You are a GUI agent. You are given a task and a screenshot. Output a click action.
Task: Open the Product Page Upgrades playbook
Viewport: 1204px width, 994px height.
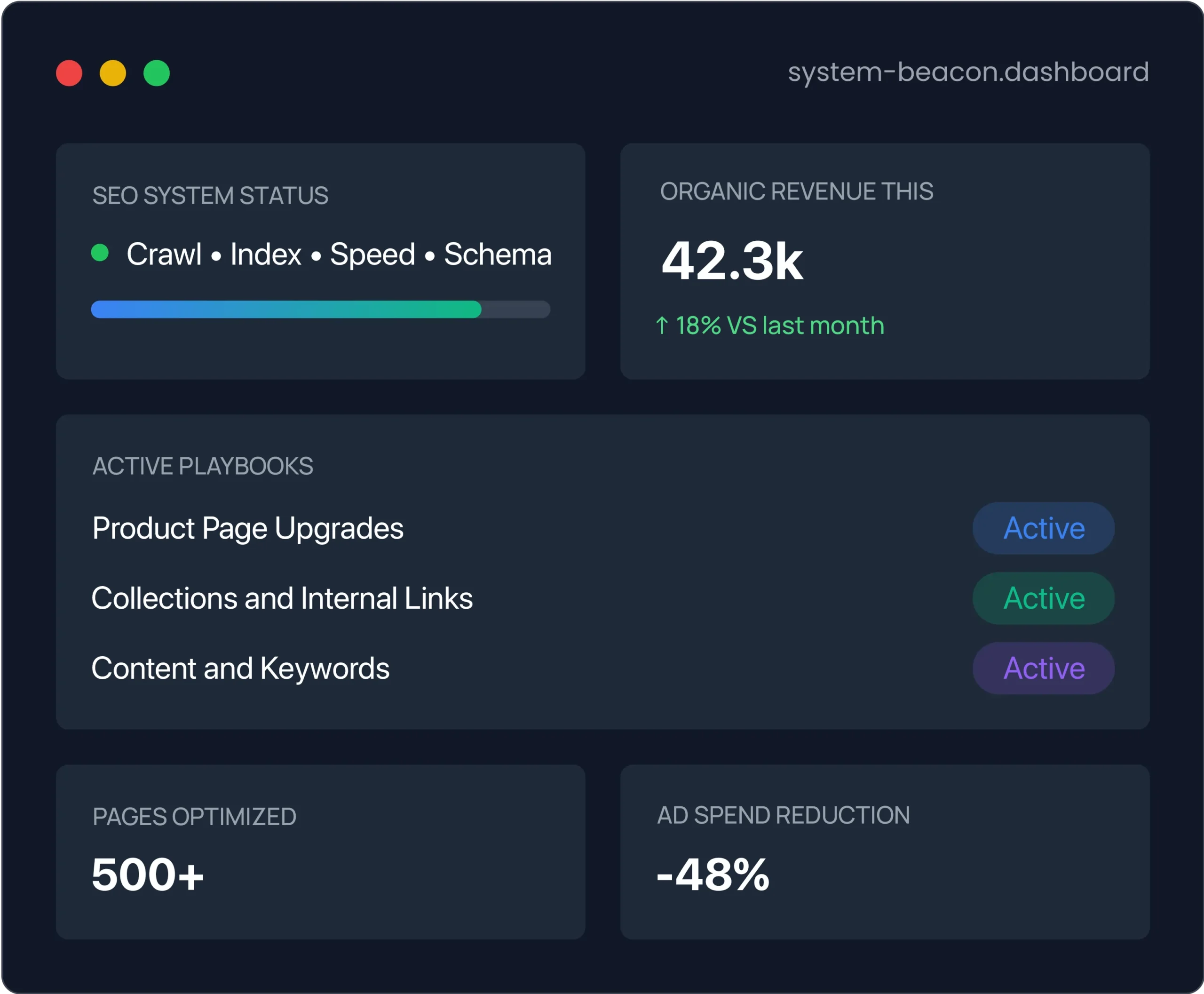(x=248, y=528)
